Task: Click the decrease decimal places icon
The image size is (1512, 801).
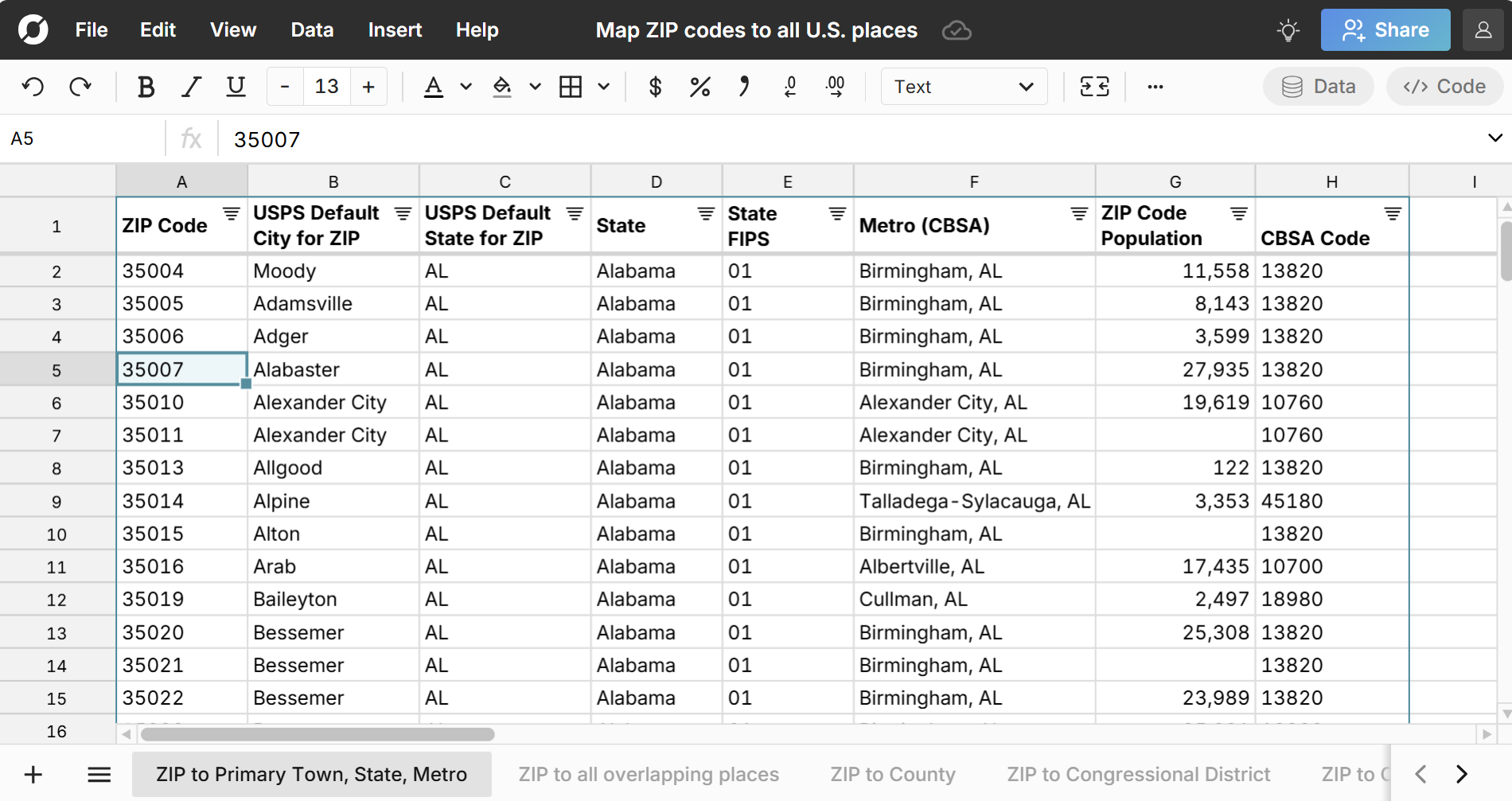Action: coord(790,87)
